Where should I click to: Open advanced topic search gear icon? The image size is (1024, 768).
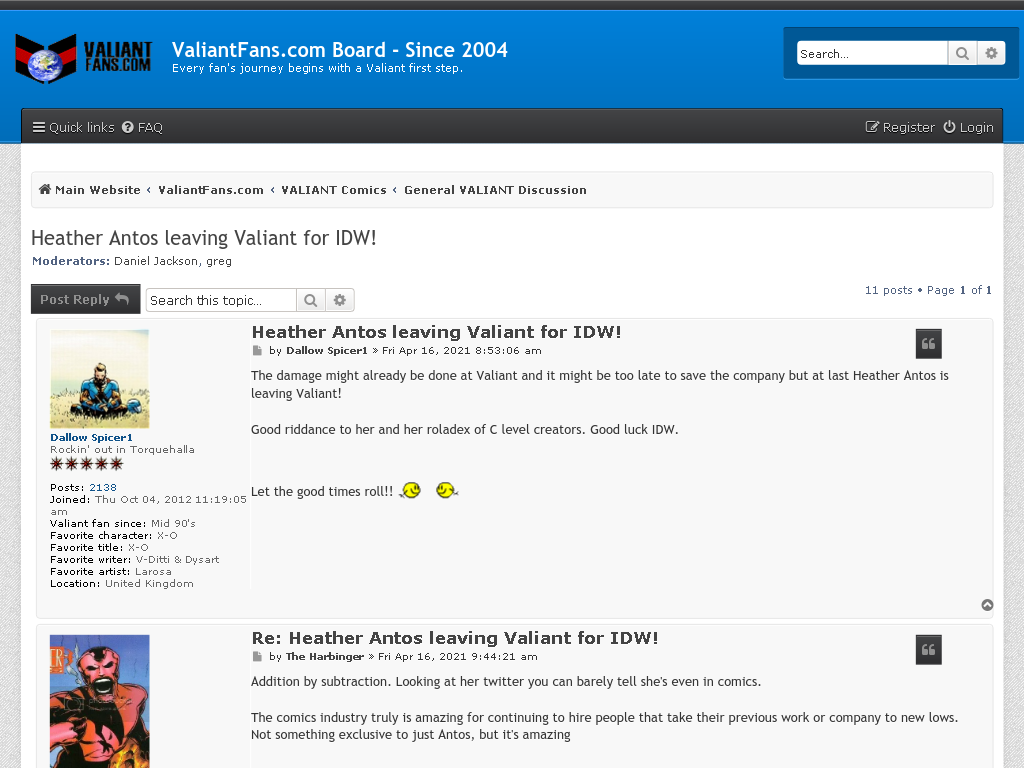click(x=340, y=300)
